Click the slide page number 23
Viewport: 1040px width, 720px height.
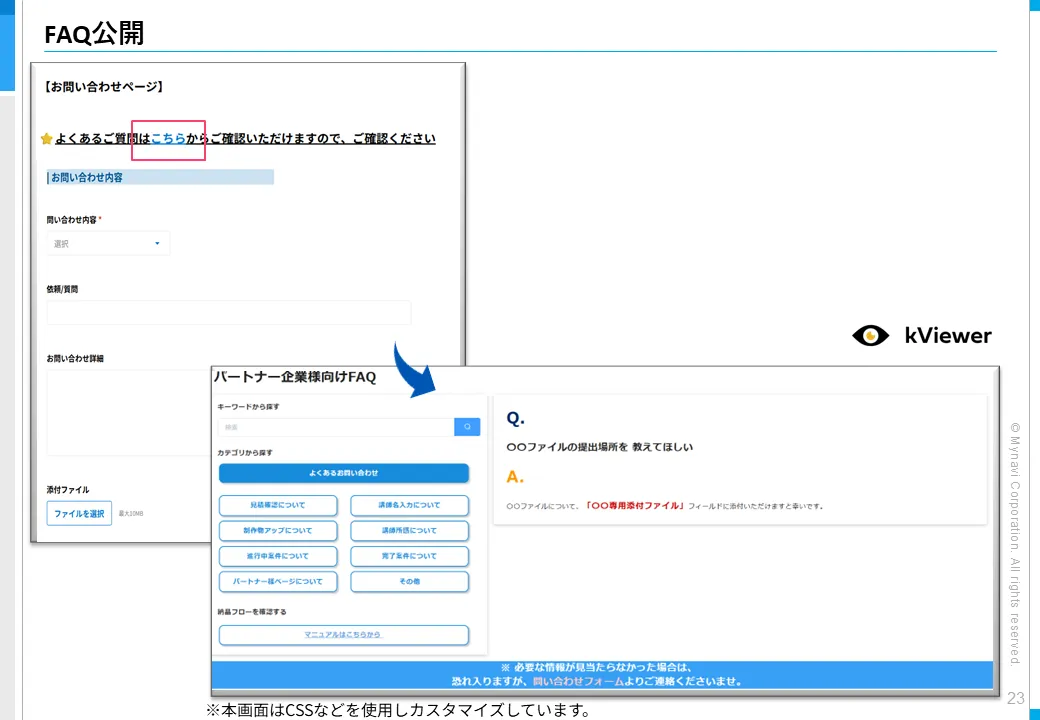tap(1015, 697)
